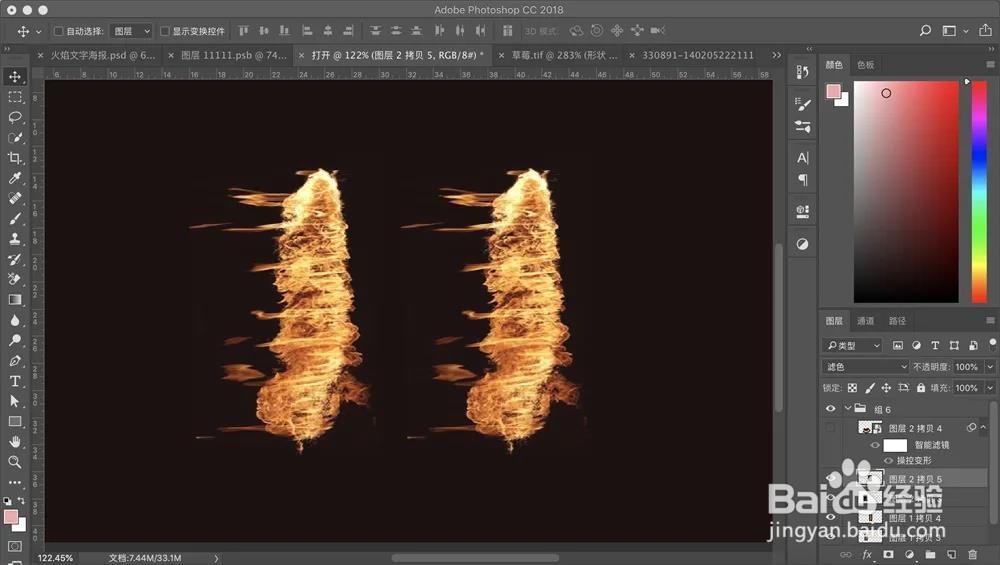Delete the selected layer with trash icon
Image resolution: width=1000 pixels, height=565 pixels.
(x=972, y=555)
